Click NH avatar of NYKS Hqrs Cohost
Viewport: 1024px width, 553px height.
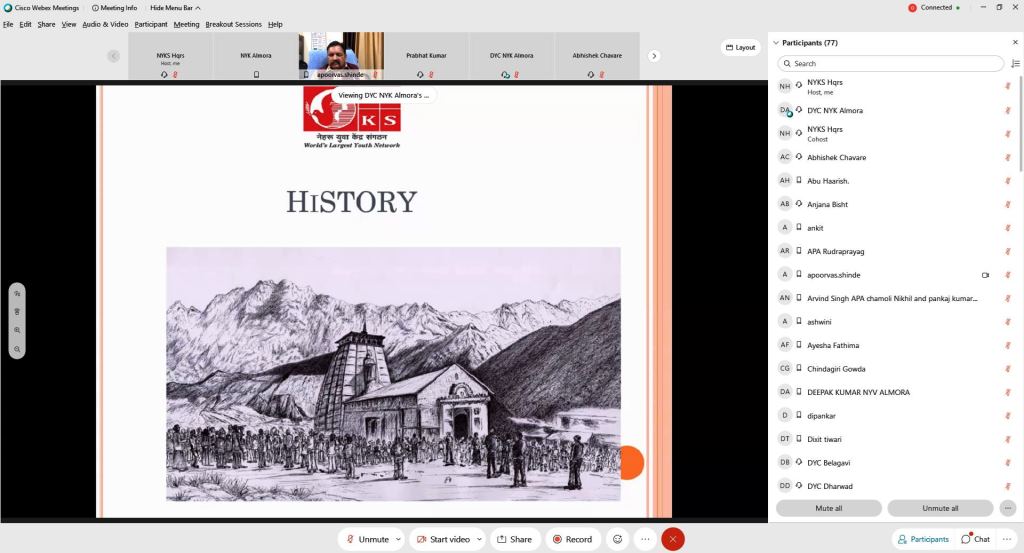[x=784, y=133]
